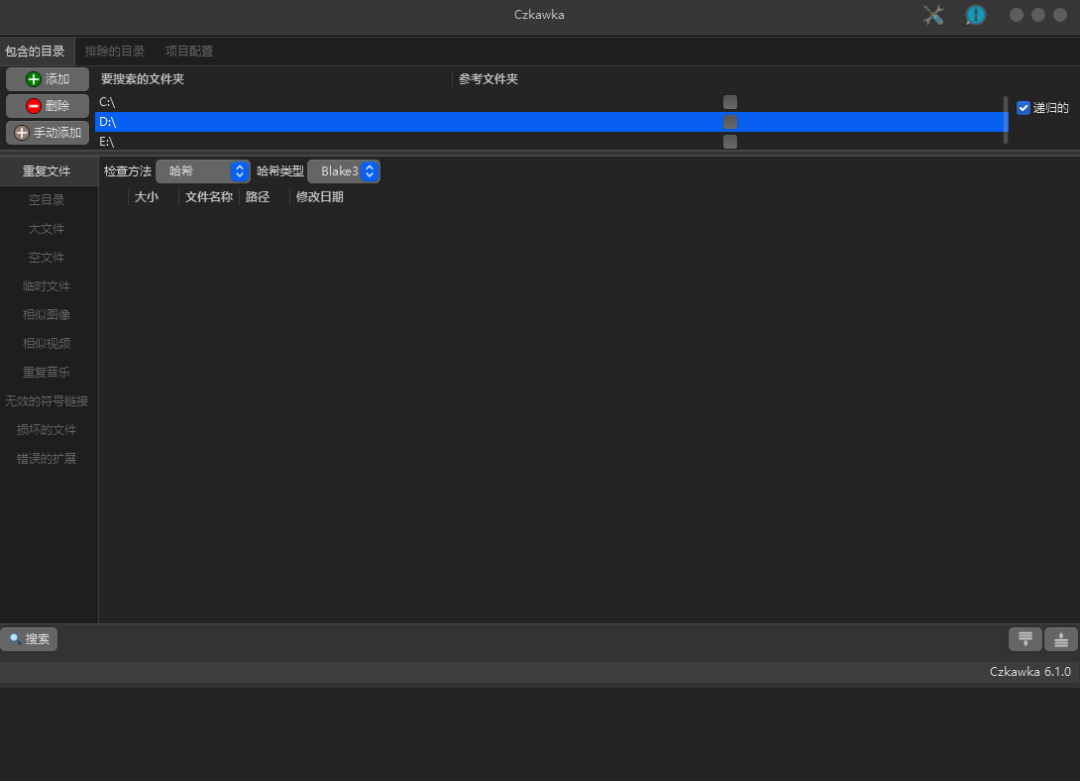The width and height of the screenshot is (1080, 781).
Task: Select 重复文件 in sidebar
Action: (x=48, y=171)
